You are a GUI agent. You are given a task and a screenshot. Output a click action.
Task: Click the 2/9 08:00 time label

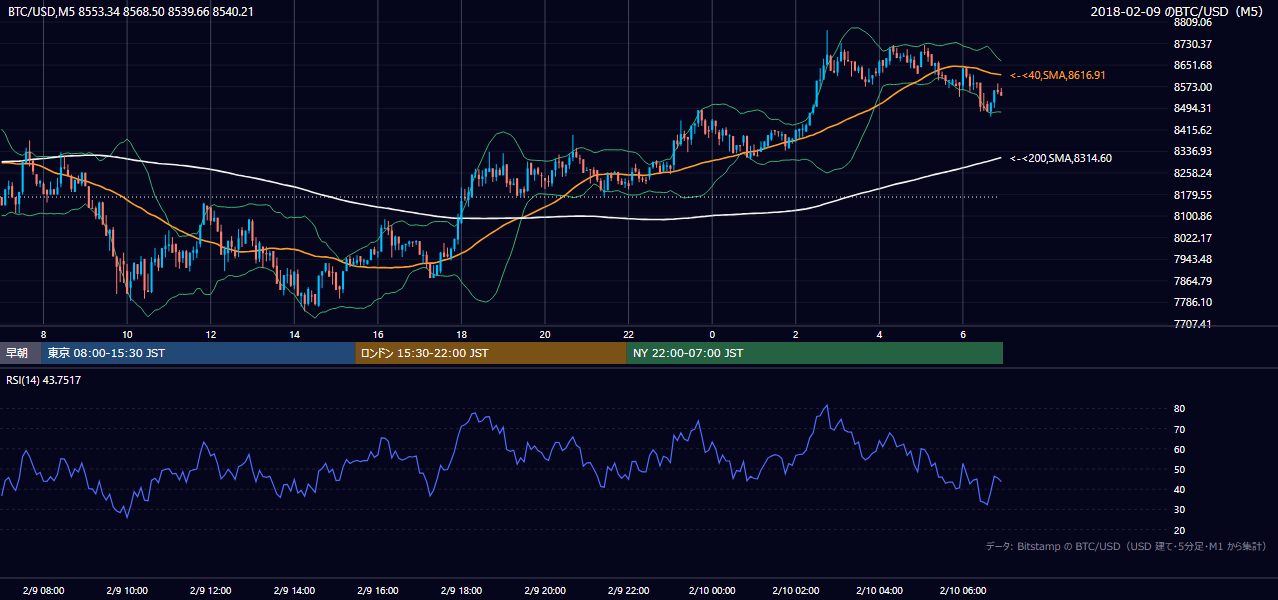43,591
